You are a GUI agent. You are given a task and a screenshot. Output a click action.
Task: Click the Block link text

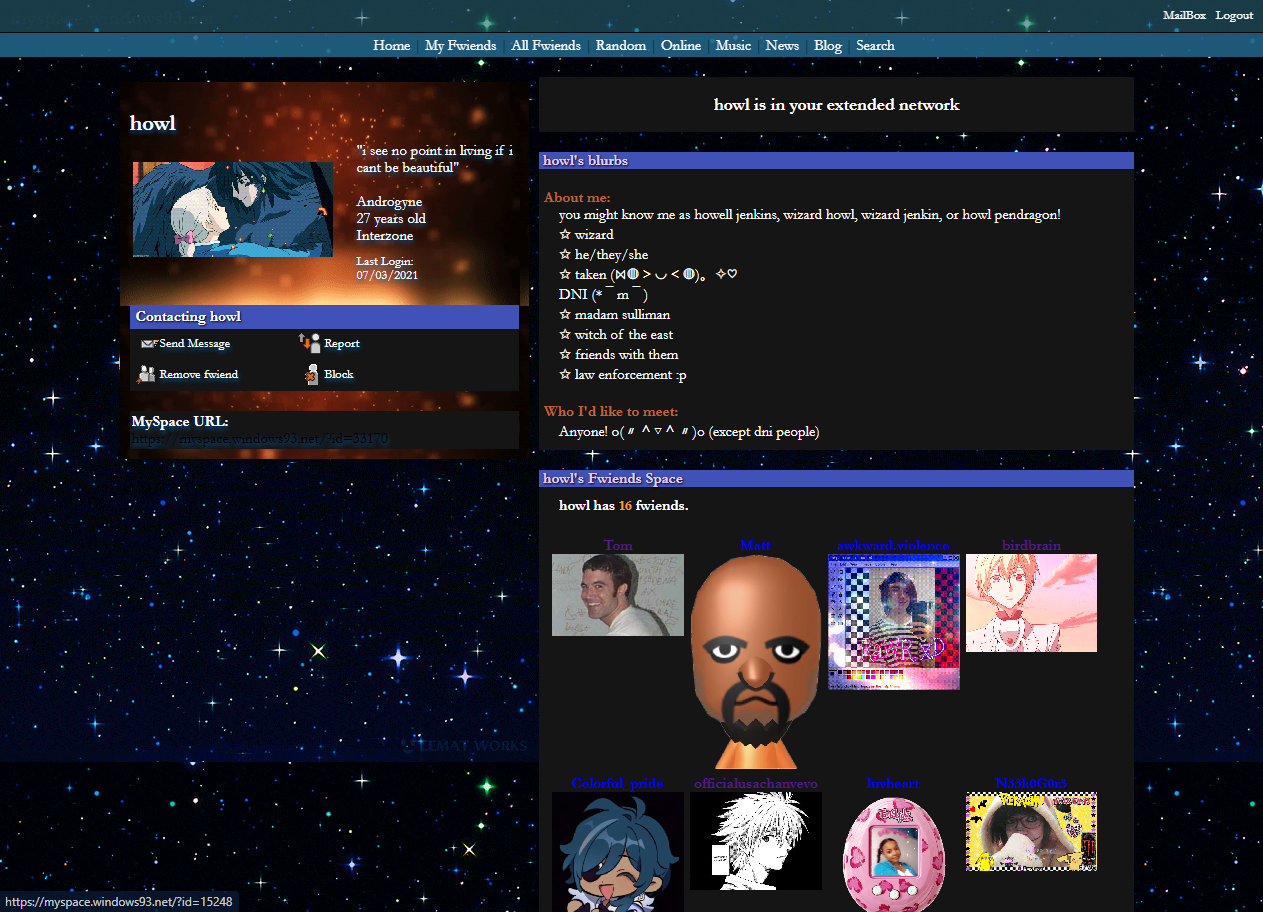tap(339, 375)
